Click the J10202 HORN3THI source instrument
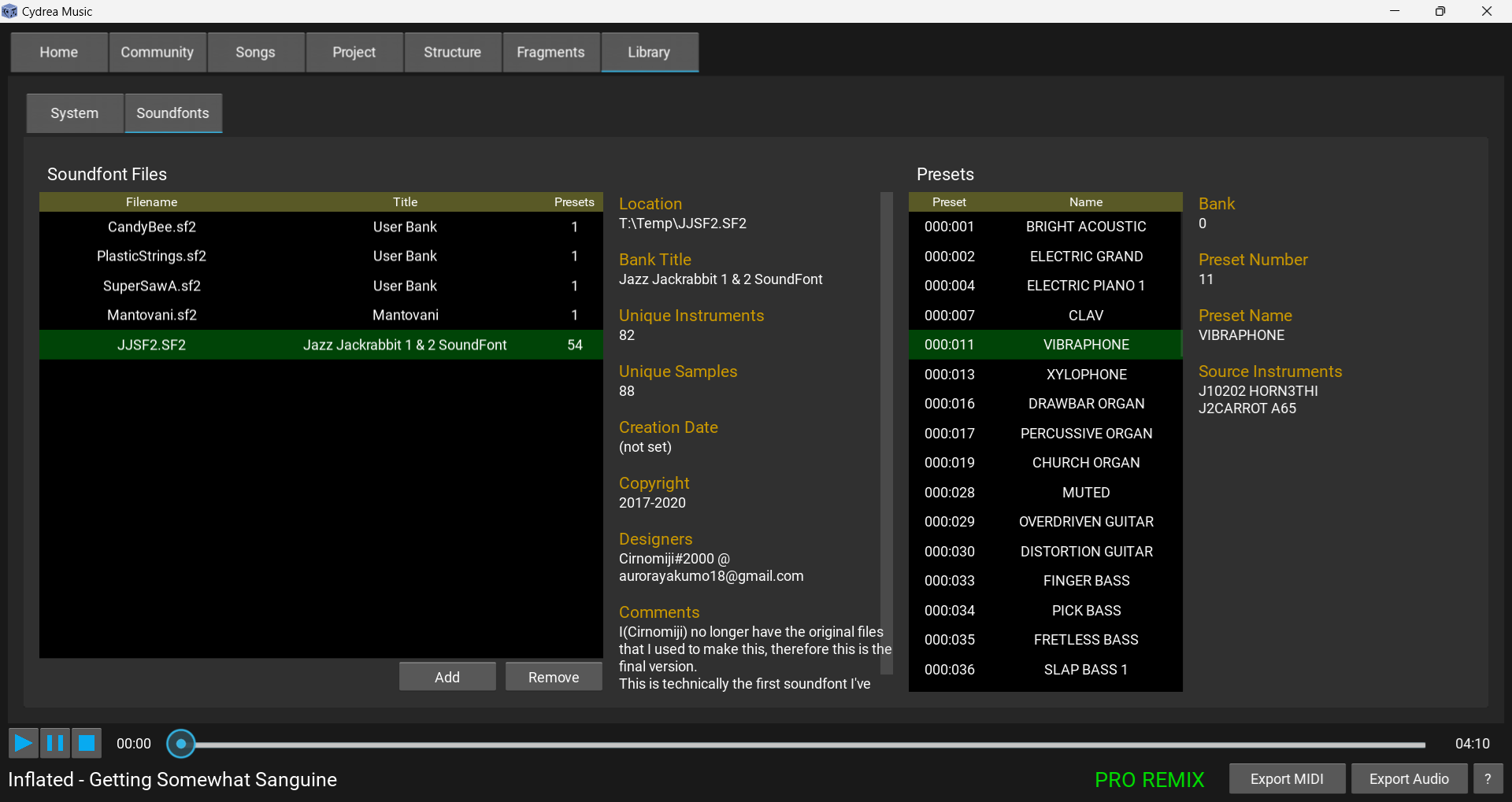1512x802 pixels. [1258, 391]
